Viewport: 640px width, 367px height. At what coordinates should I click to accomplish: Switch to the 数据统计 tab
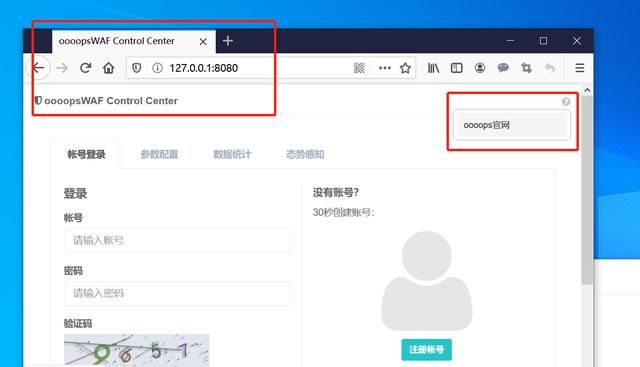pos(232,154)
